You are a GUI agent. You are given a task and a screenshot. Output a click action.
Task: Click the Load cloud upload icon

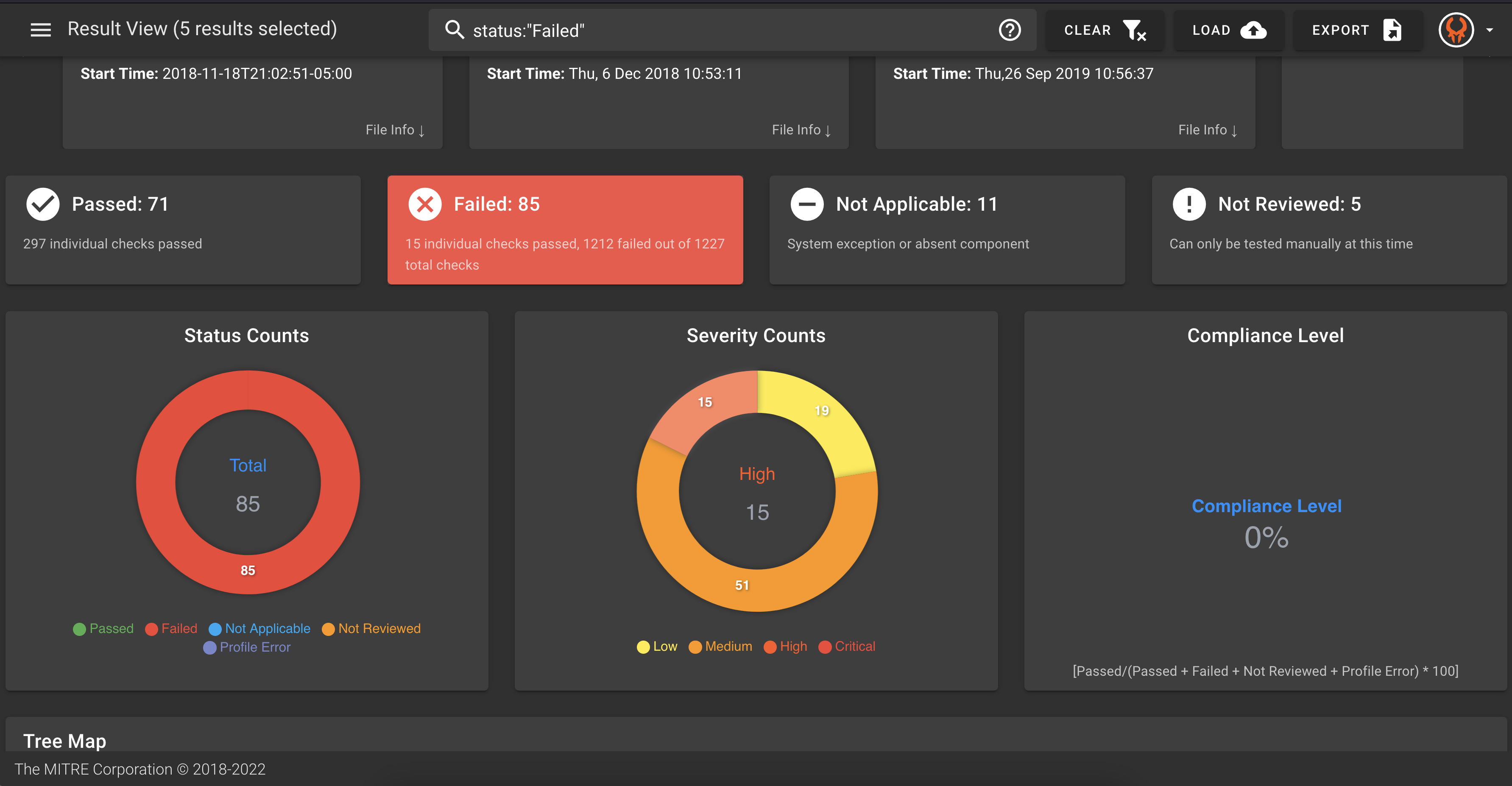(1253, 30)
